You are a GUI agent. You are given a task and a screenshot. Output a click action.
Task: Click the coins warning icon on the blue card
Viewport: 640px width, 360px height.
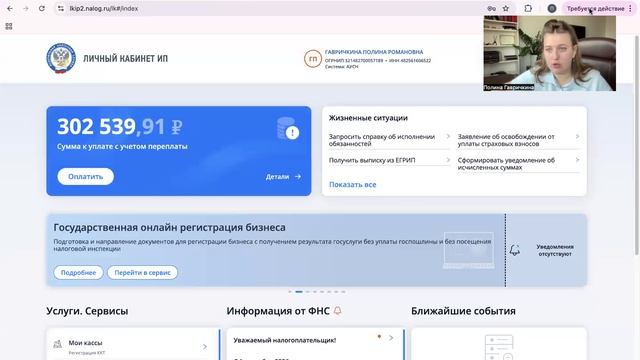(x=288, y=129)
